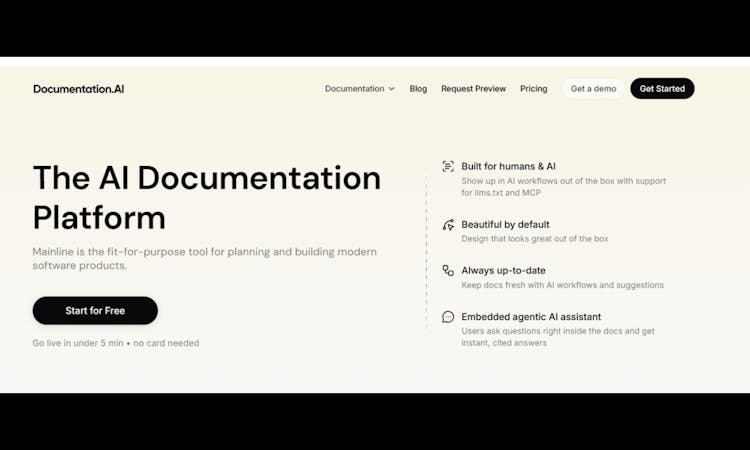Open the Documentation nav item
750x450 pixels.
[x=354, y=89]
